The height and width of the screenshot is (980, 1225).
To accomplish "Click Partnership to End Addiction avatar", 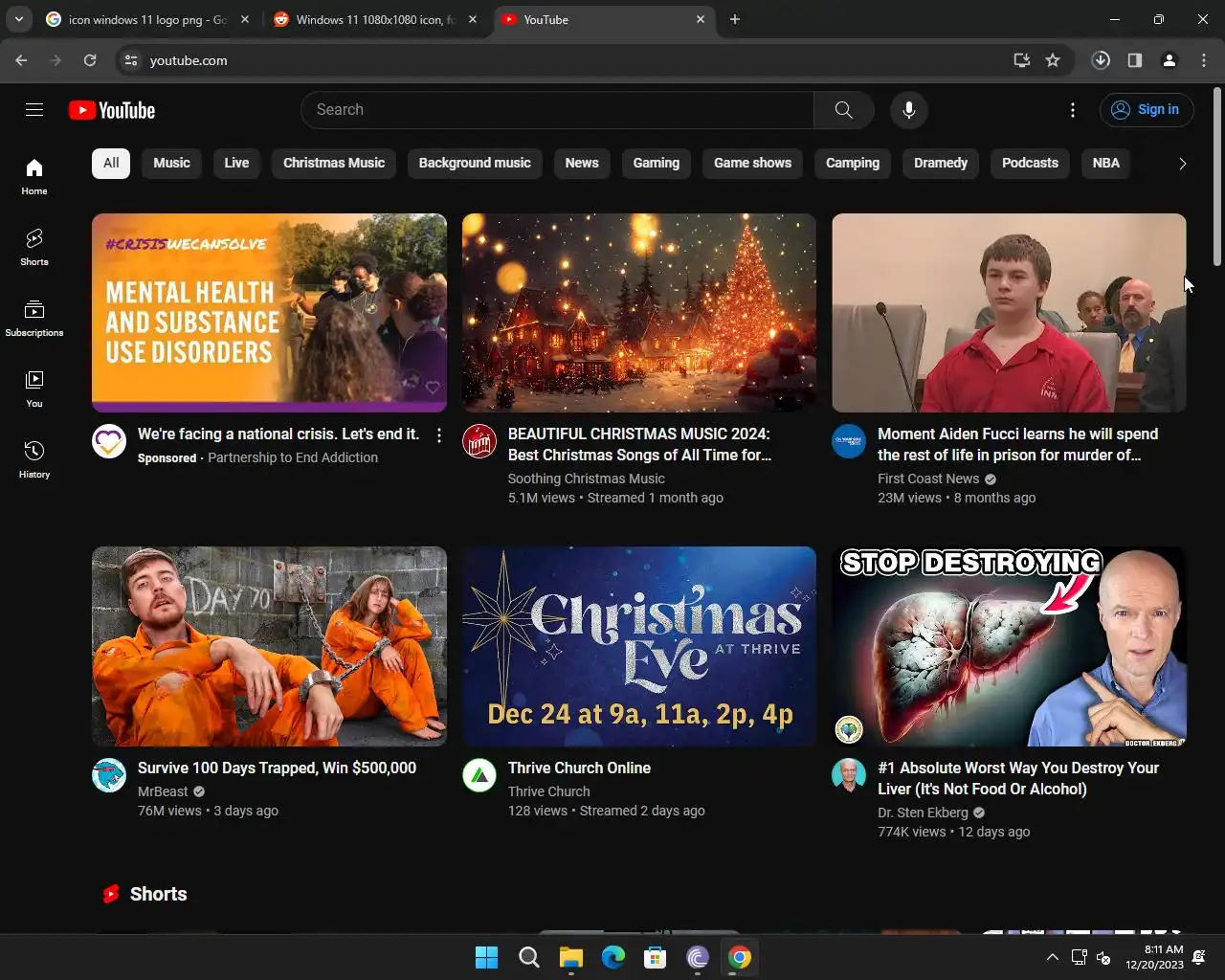I will click(x=109, y=441).
